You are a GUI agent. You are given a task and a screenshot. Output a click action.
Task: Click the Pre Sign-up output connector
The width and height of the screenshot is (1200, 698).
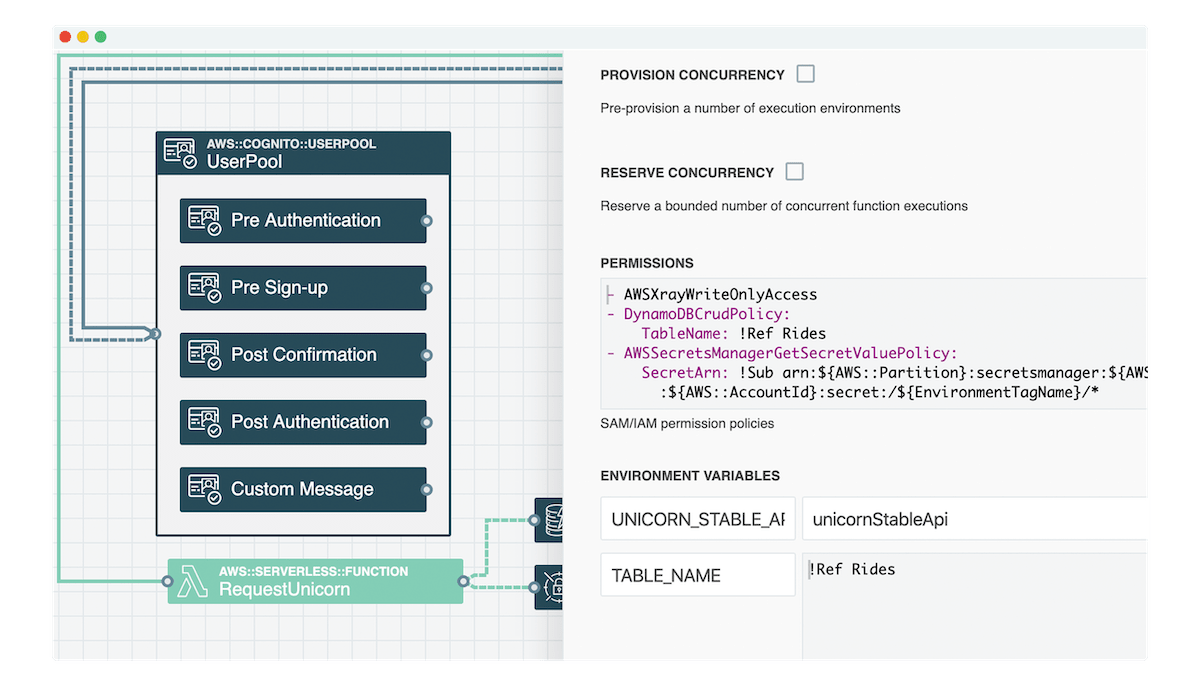pos(426,288)
